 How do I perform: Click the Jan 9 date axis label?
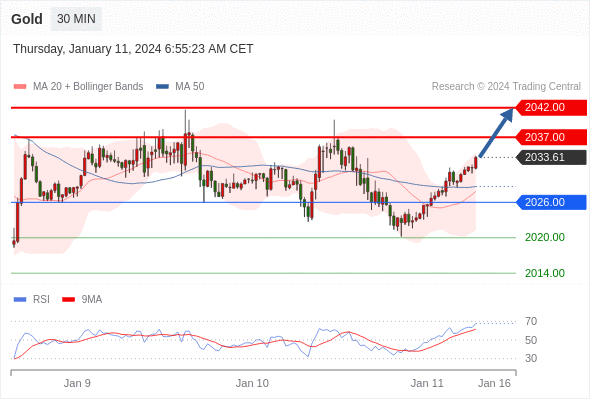click(x=77, y=383)
